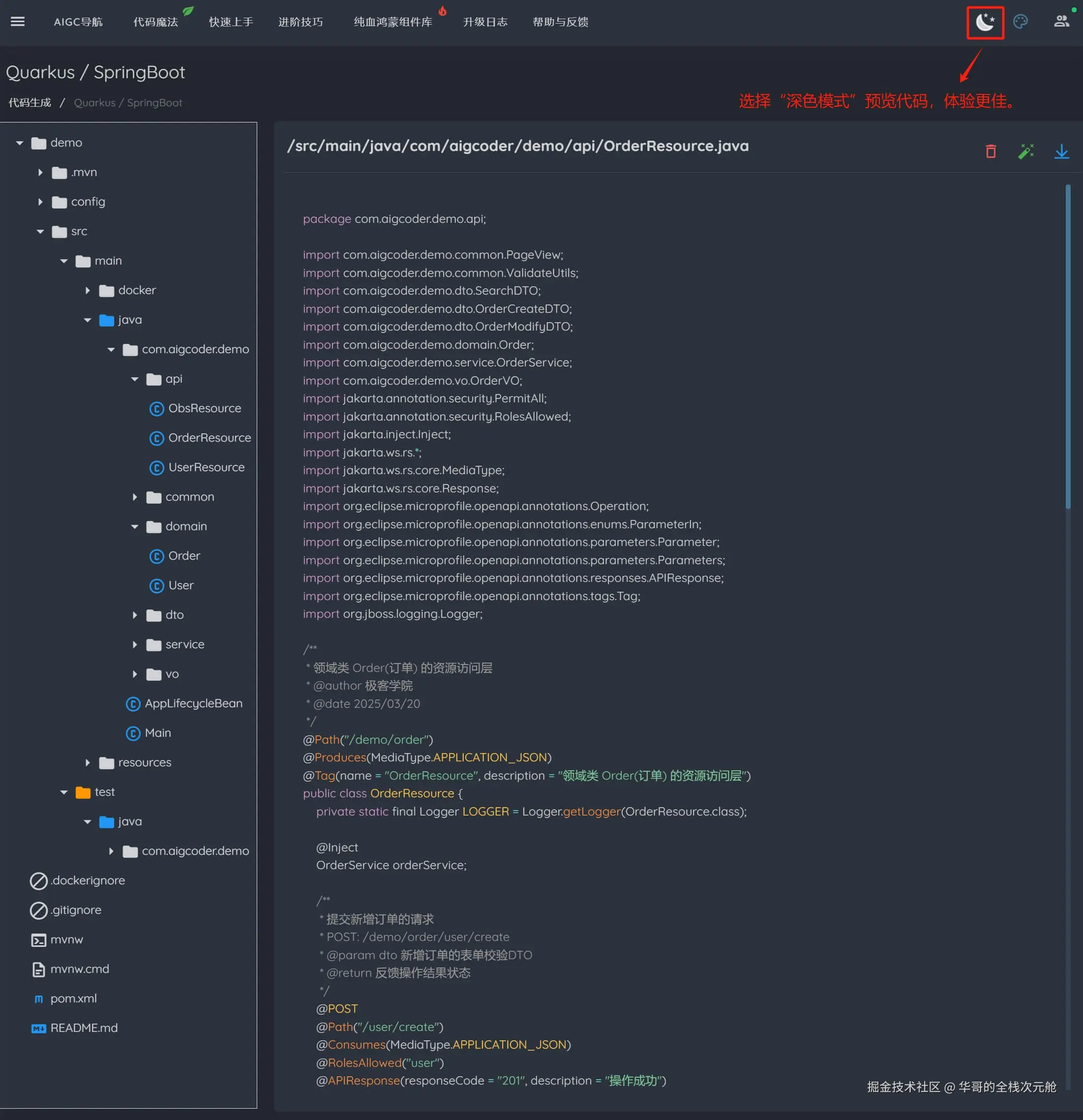Download the file with the arrow icon
The image size is (1083, 1120).
pos(1061,151)
